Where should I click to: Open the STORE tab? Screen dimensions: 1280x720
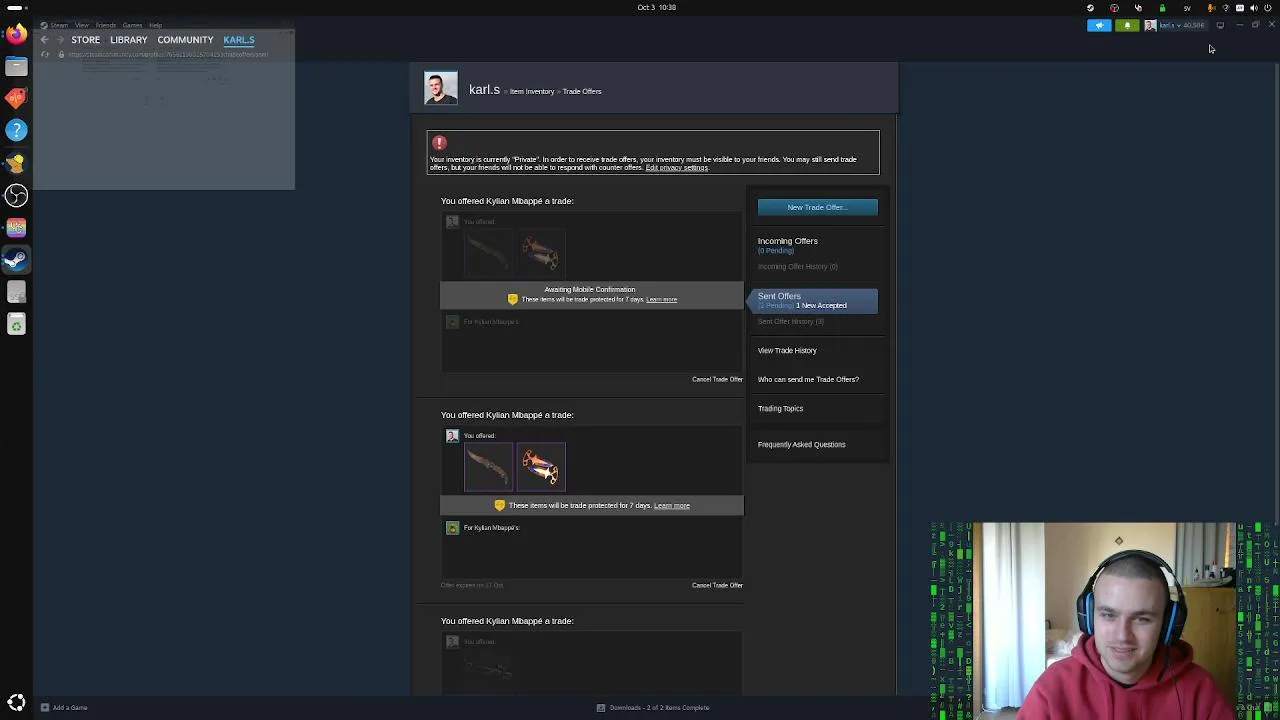pyautogui.click(x=85, y=40)
